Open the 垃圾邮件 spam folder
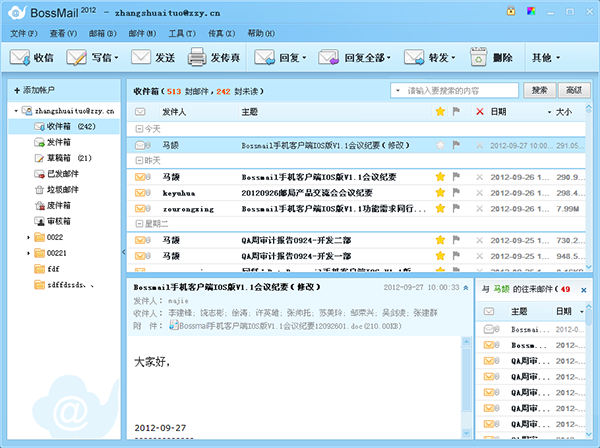600x448 pixels. coord(56,190)
